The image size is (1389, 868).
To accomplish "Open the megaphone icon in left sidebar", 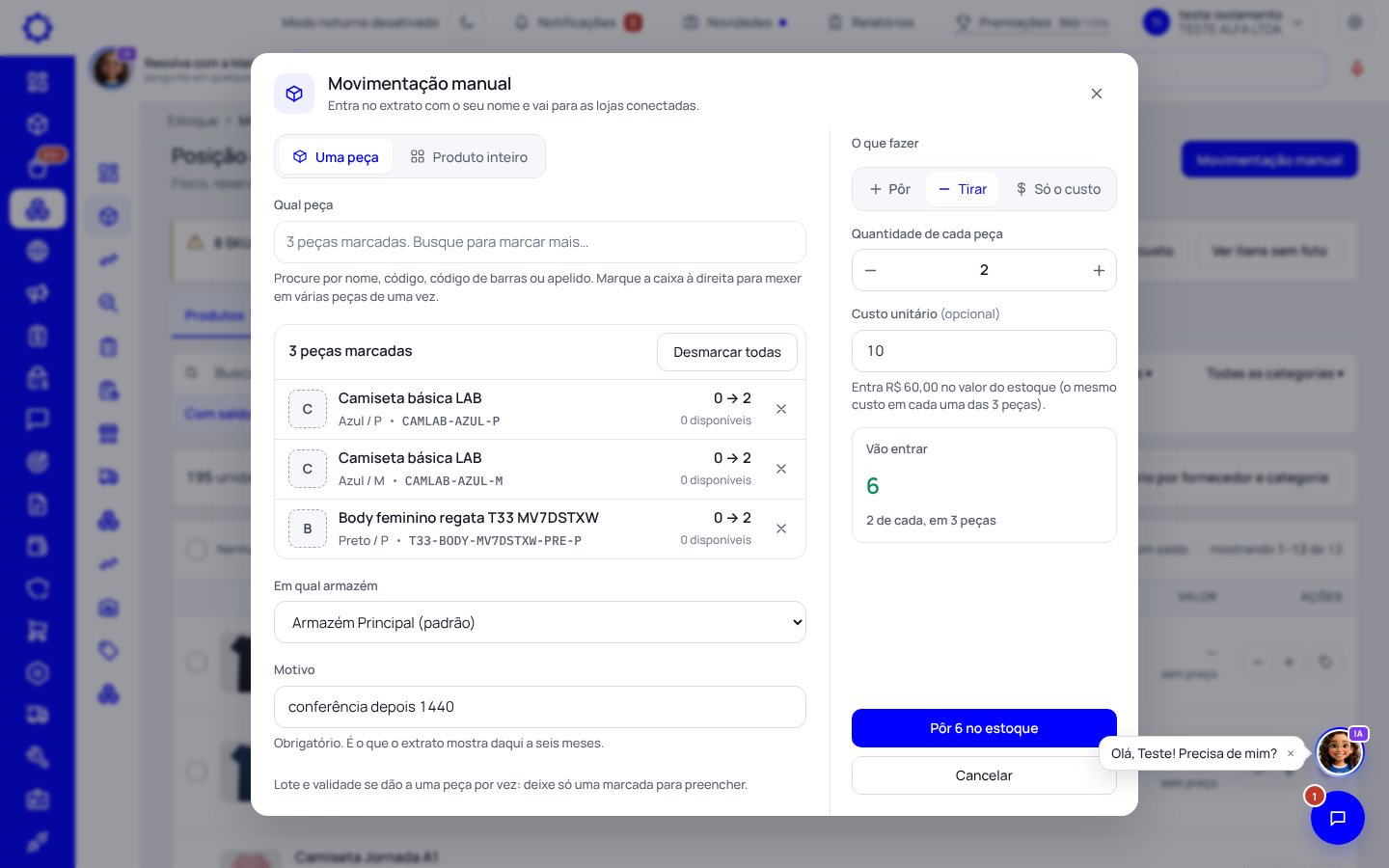I will click(38, 293).
